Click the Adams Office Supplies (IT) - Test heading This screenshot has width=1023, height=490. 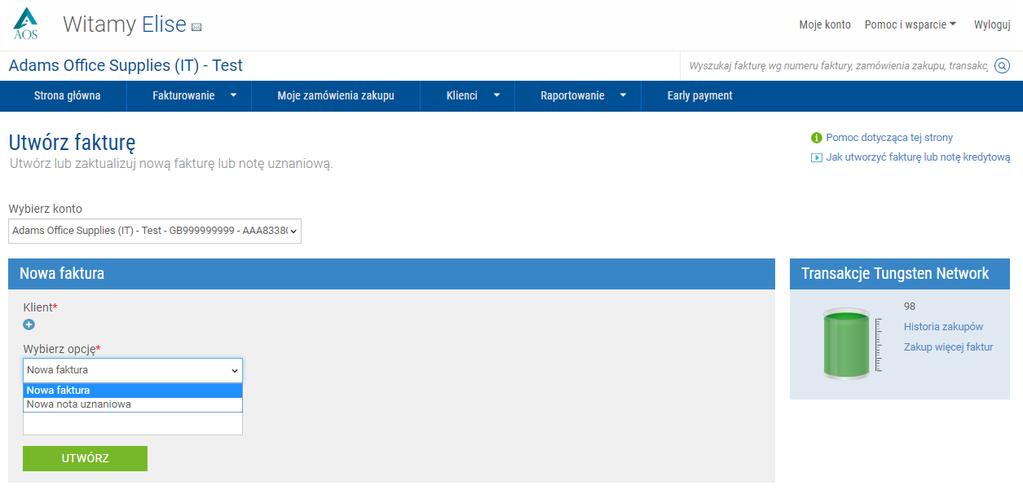coord(125,65)
